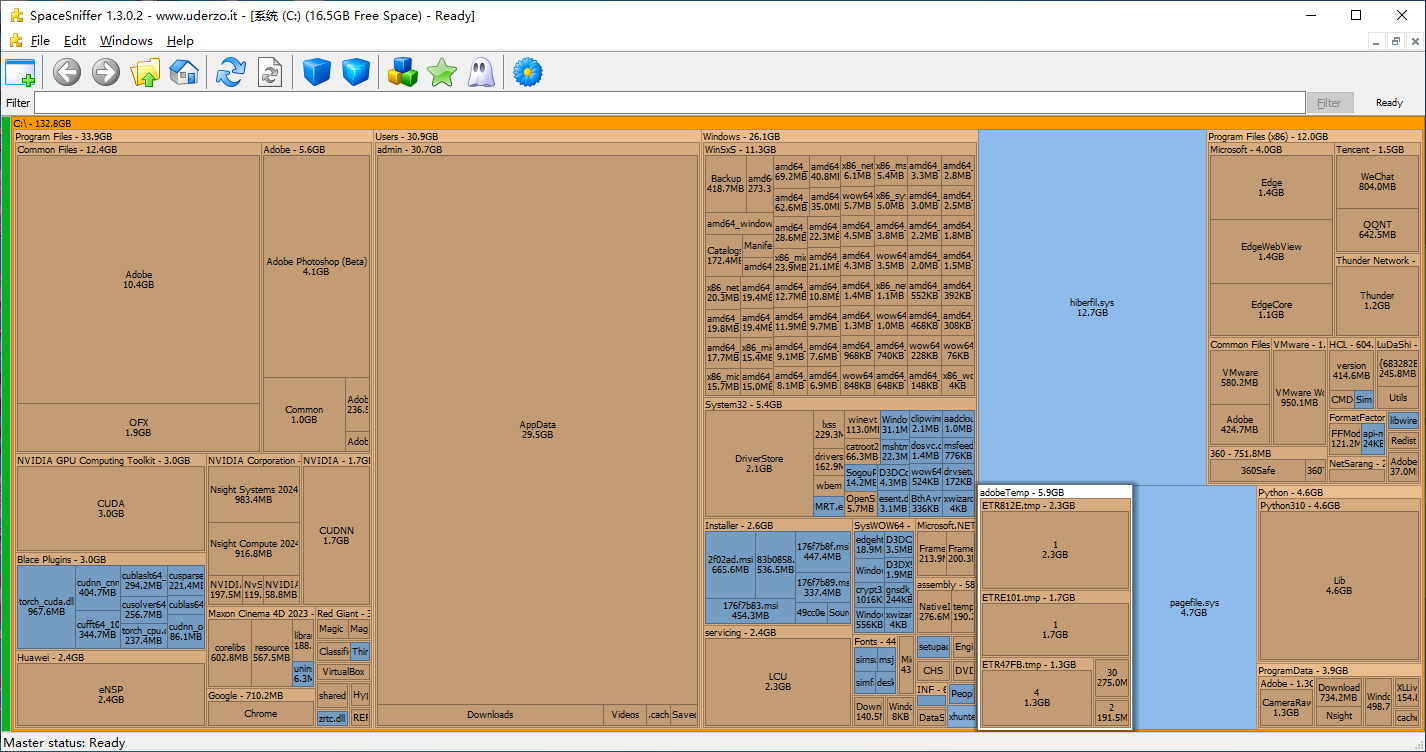
Task: Select the CUDNN 1.7GB block
Action: click(336, 535)
